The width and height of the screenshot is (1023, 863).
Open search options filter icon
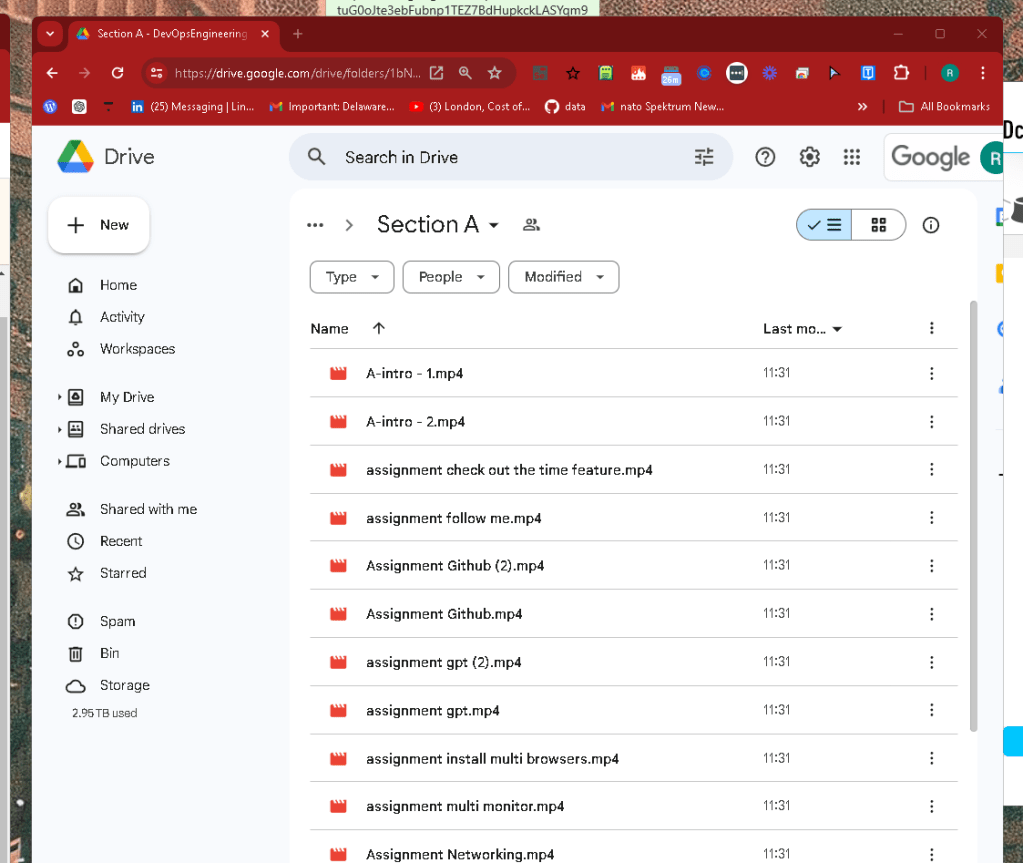[x=703, y=157]
